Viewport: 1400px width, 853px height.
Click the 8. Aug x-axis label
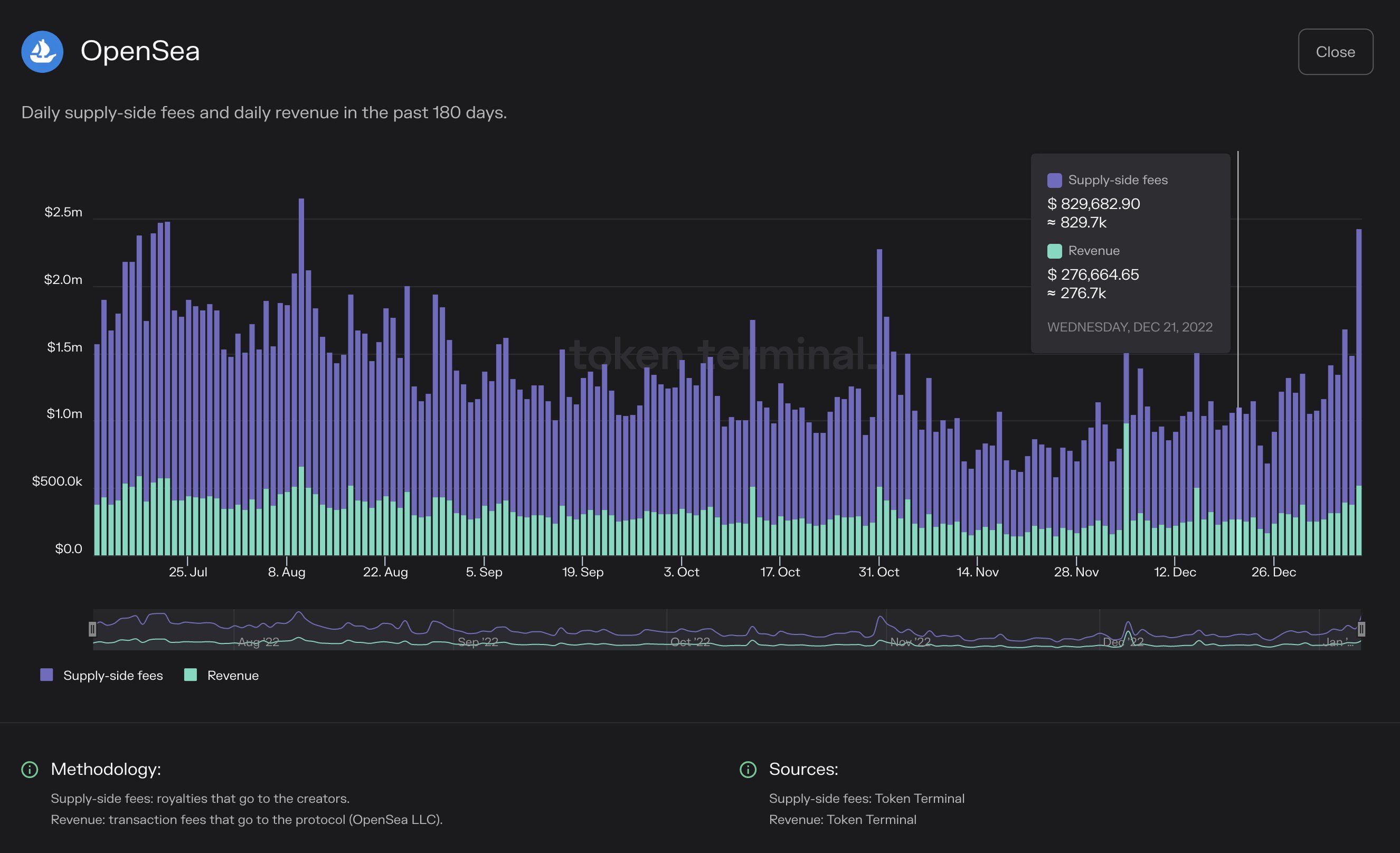point(286,572)
